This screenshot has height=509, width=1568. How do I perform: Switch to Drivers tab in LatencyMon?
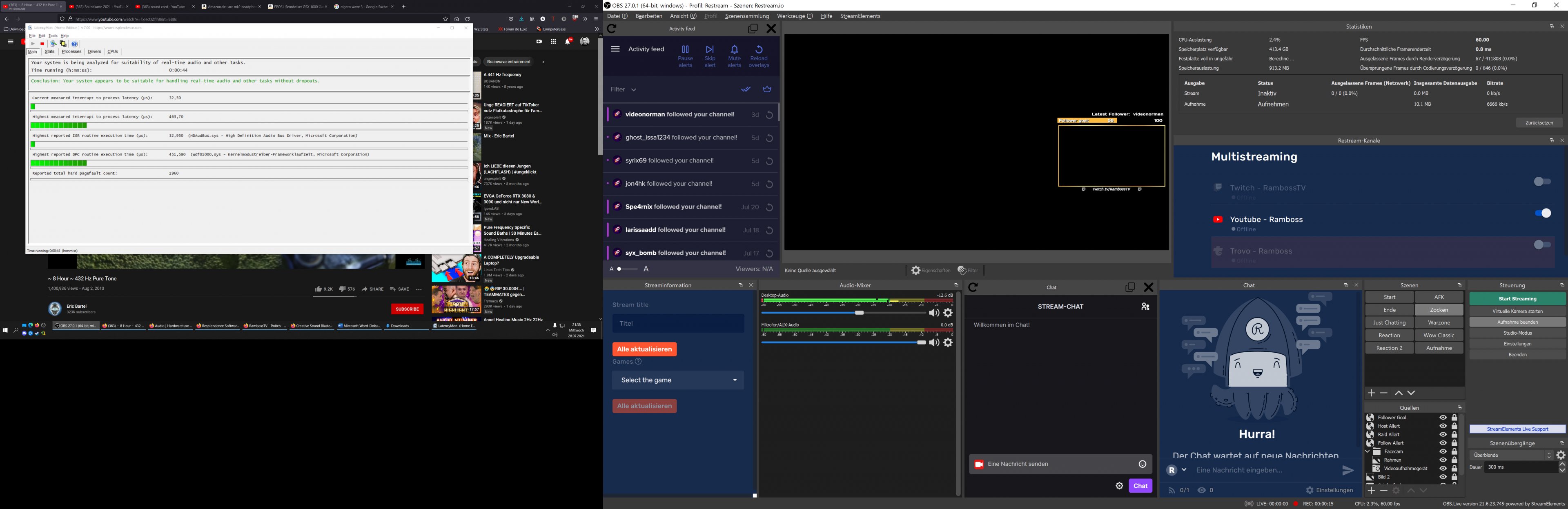coord(94,52)
